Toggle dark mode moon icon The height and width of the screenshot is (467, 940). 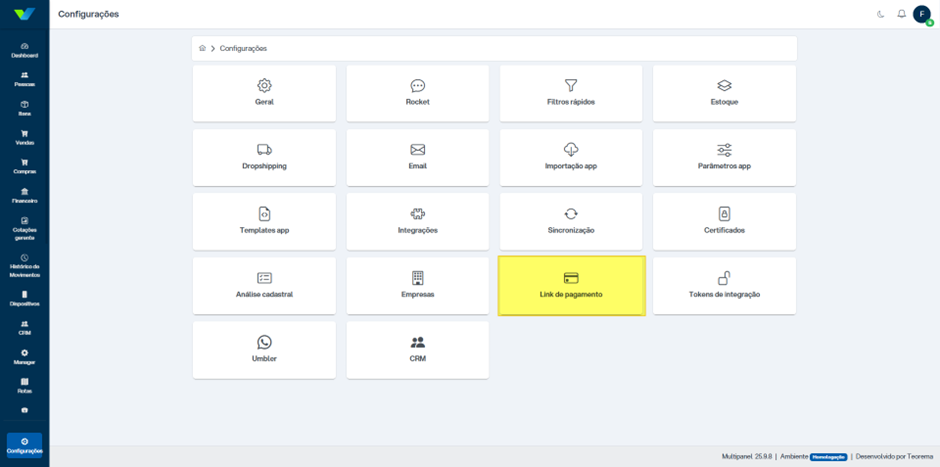point(881,14)
